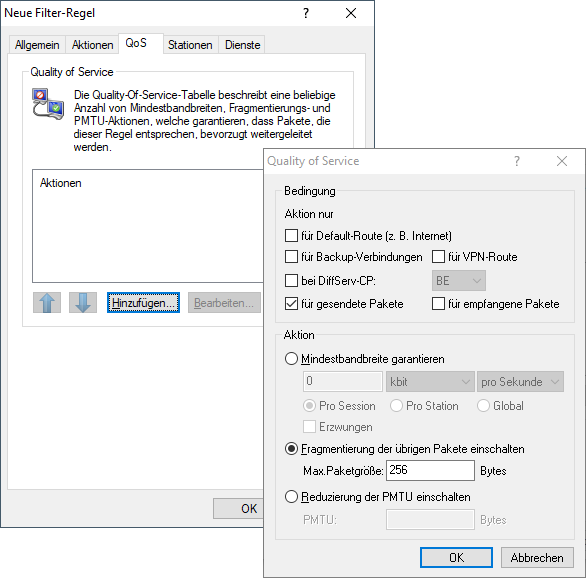Close the Quality of Service dialog
The width and height of the screenshot is (586, 578).
click(562, 161)
